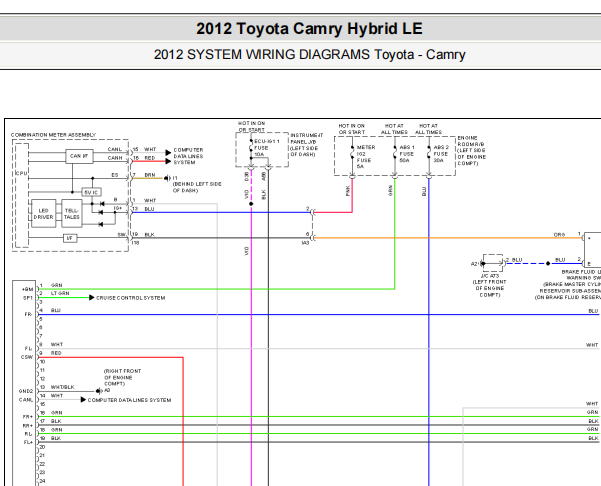Screen dimensions: 601x486
Task: Click the "2012 Toyota Camry Hybrid LE" title
Action: [309, 29]
